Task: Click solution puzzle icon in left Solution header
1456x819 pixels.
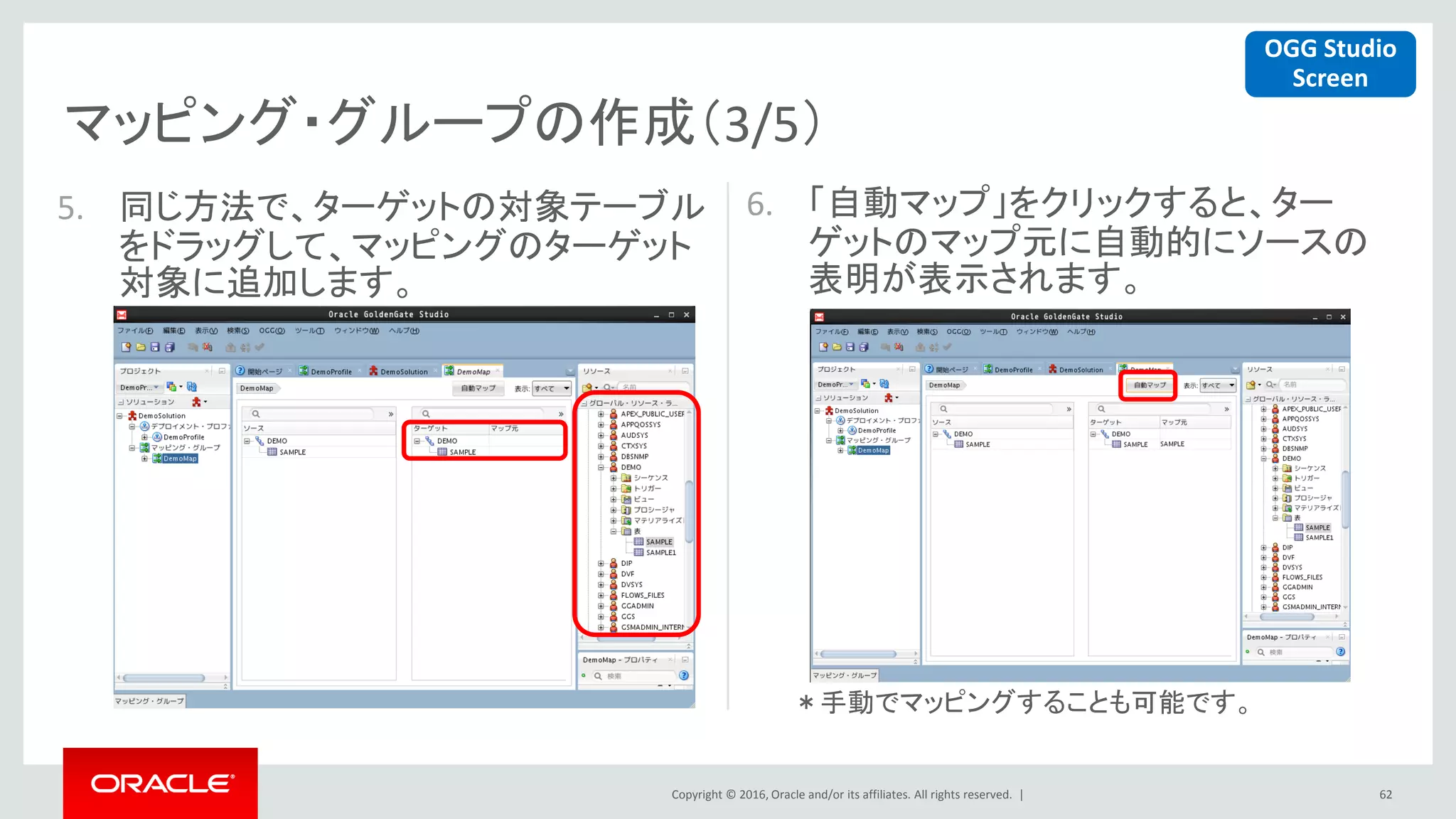Action: 196,402
